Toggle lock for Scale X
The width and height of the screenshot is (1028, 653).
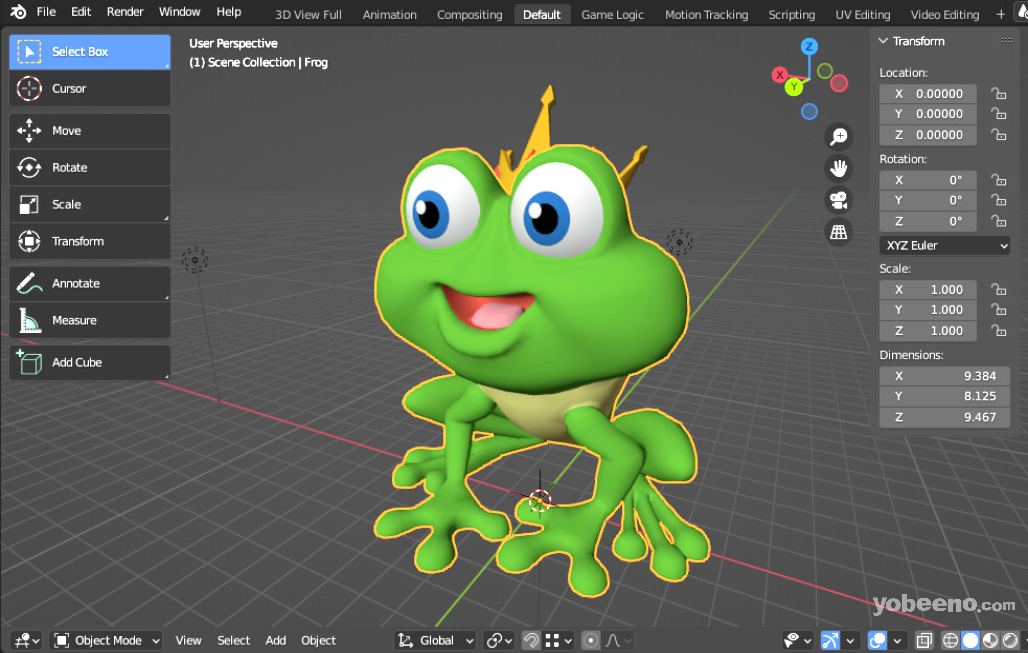click(998, 290)
